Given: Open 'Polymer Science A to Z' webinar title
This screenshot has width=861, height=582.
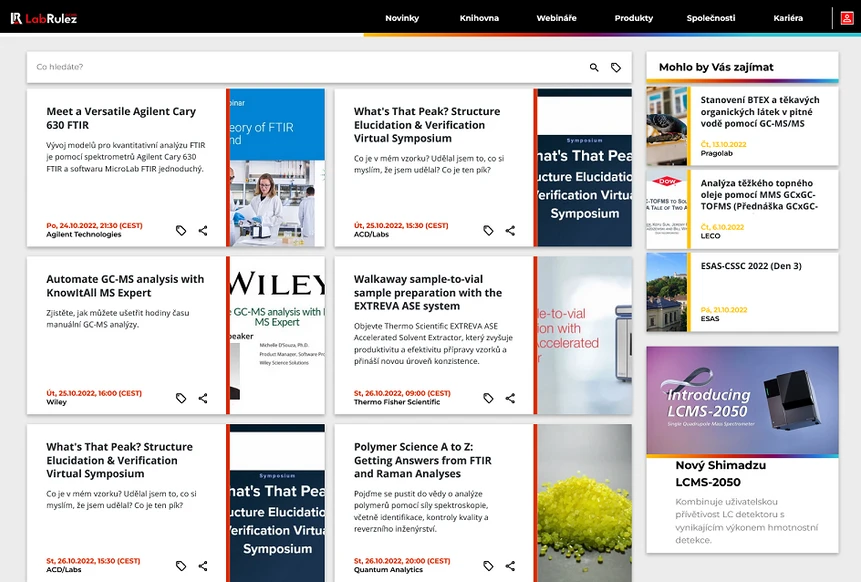Looking at the screenshot, I should point(423,460).
